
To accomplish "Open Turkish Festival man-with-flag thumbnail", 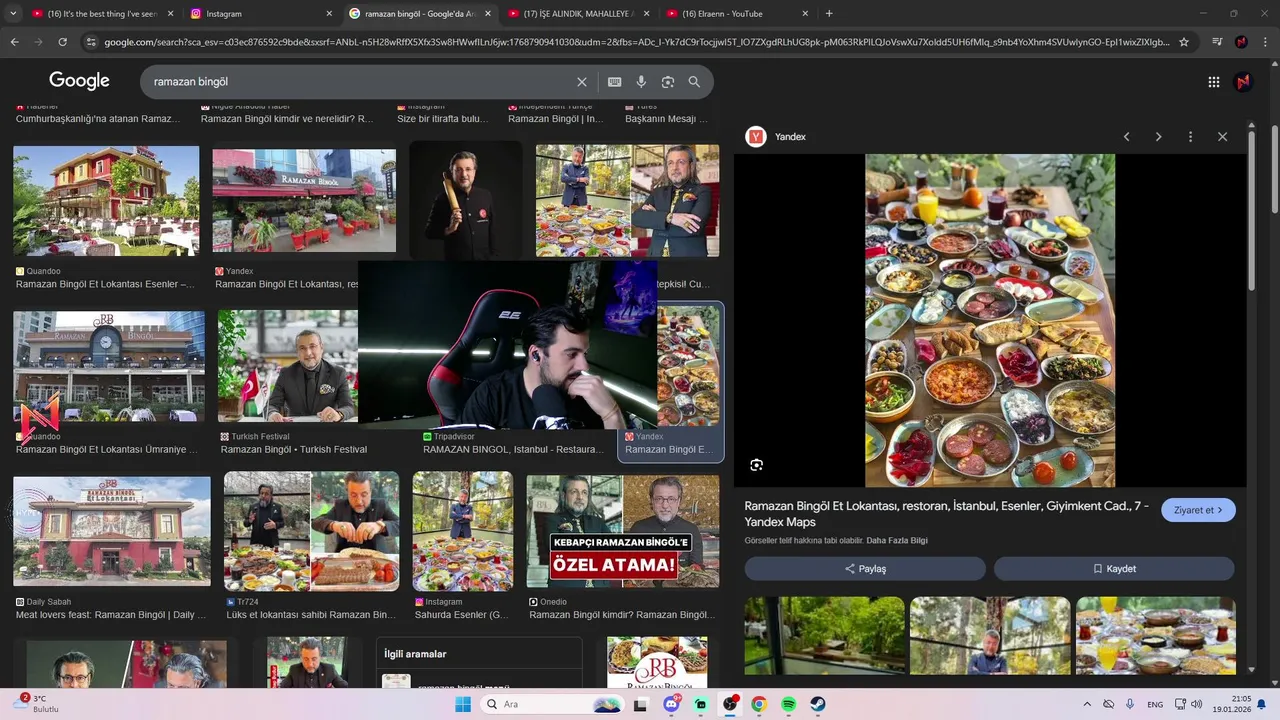I will (x=288, y=366).
